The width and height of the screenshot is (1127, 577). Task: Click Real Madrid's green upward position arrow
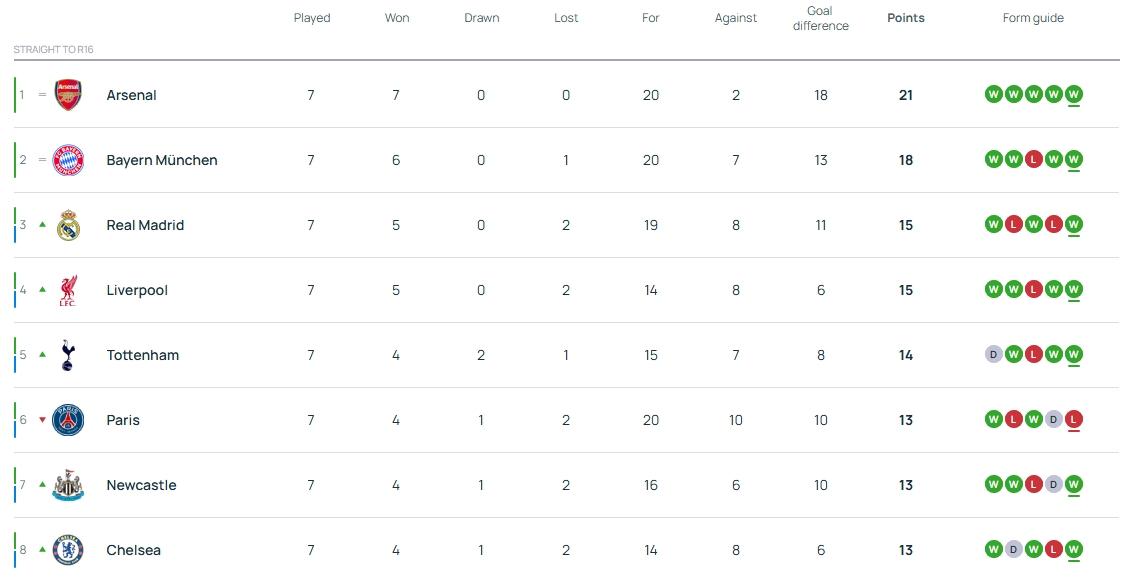[42, 225]
